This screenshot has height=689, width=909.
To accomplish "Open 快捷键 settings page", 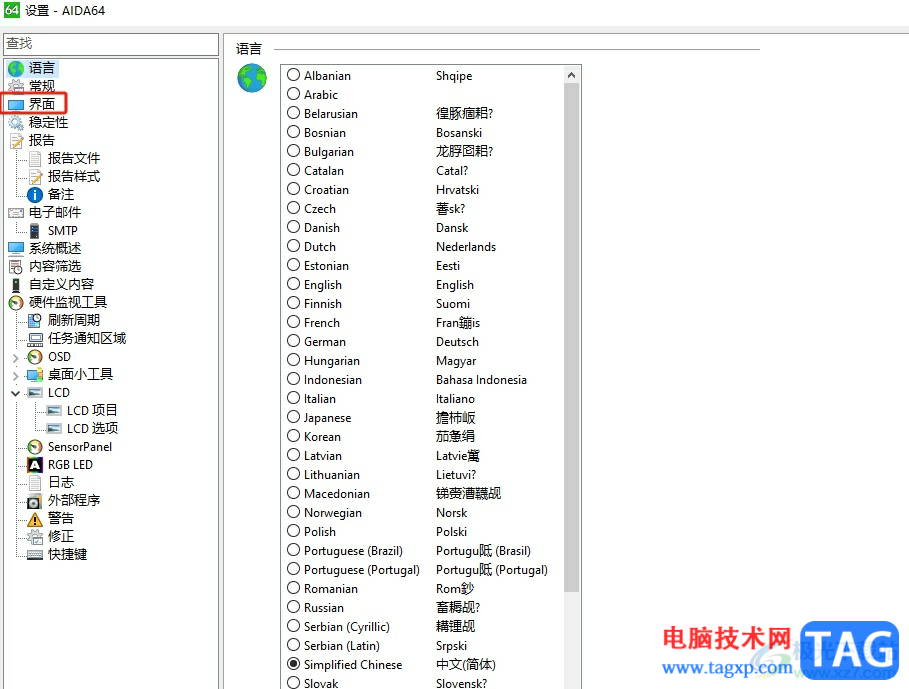I will point(67,555).
